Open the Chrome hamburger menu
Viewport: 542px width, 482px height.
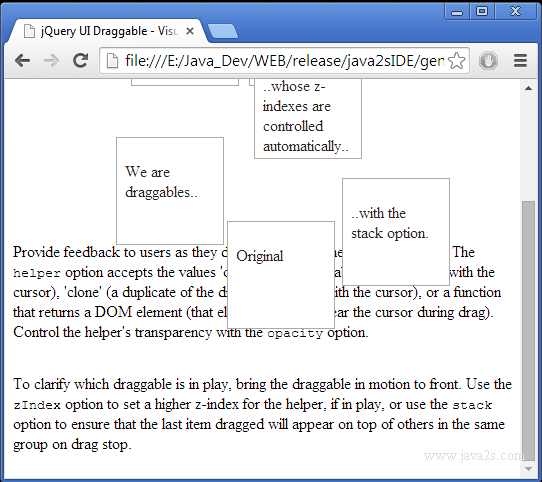pos(520,61)
